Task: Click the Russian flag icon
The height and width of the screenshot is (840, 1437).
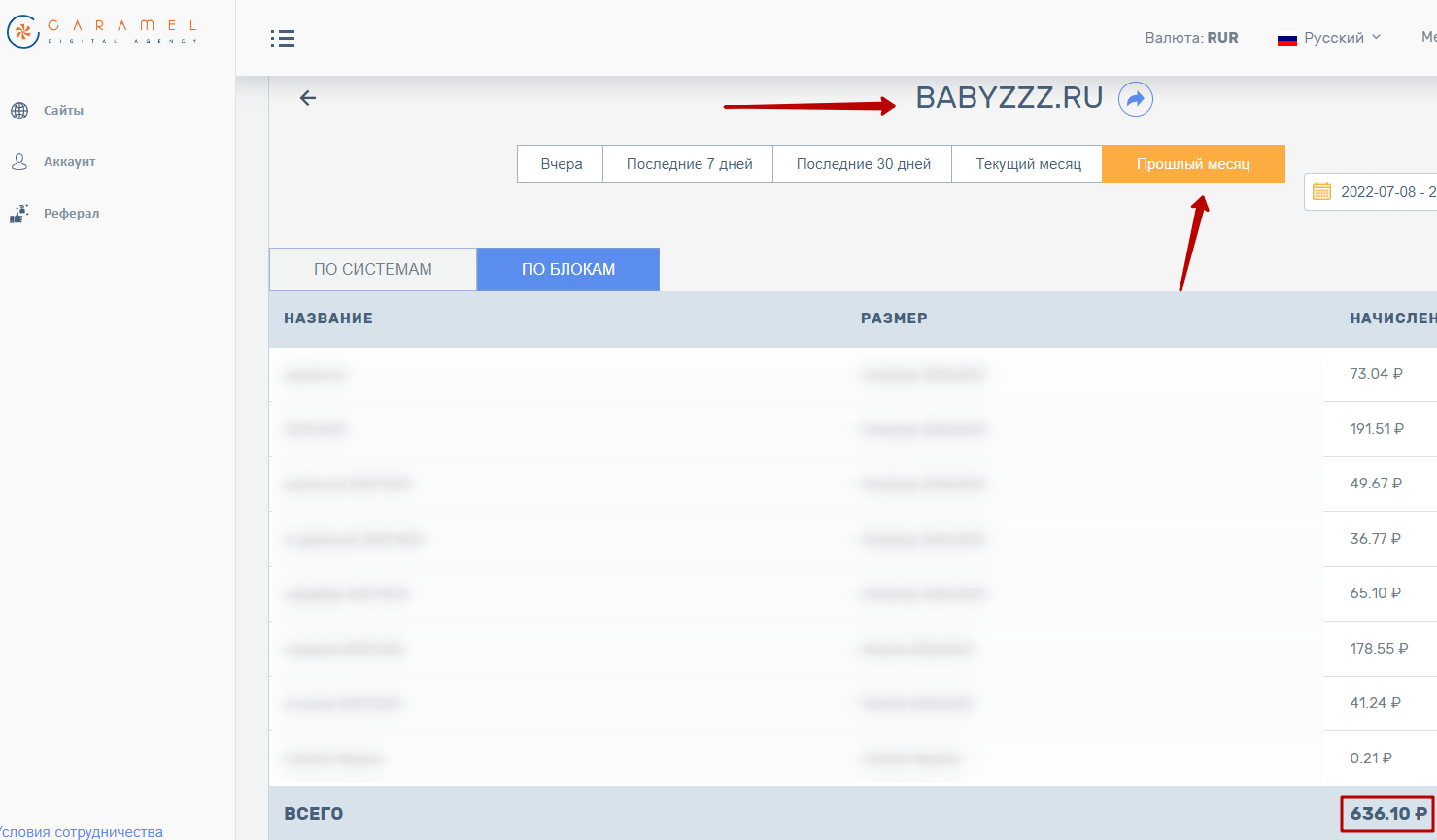Action: pyautogui.click(x=1287, y=39)
